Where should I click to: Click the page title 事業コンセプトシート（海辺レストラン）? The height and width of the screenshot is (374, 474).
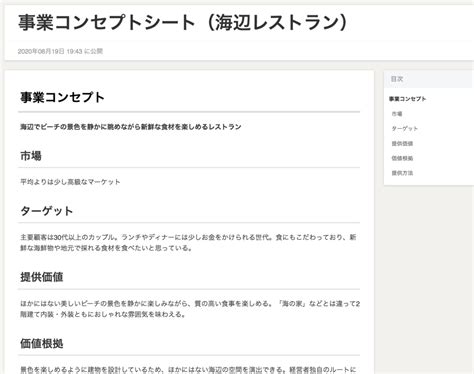click(183, 23)
